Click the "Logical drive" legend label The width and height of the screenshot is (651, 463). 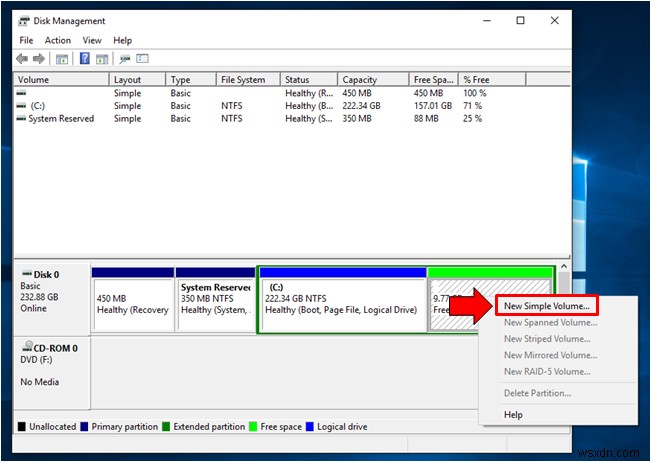point(342,426)
